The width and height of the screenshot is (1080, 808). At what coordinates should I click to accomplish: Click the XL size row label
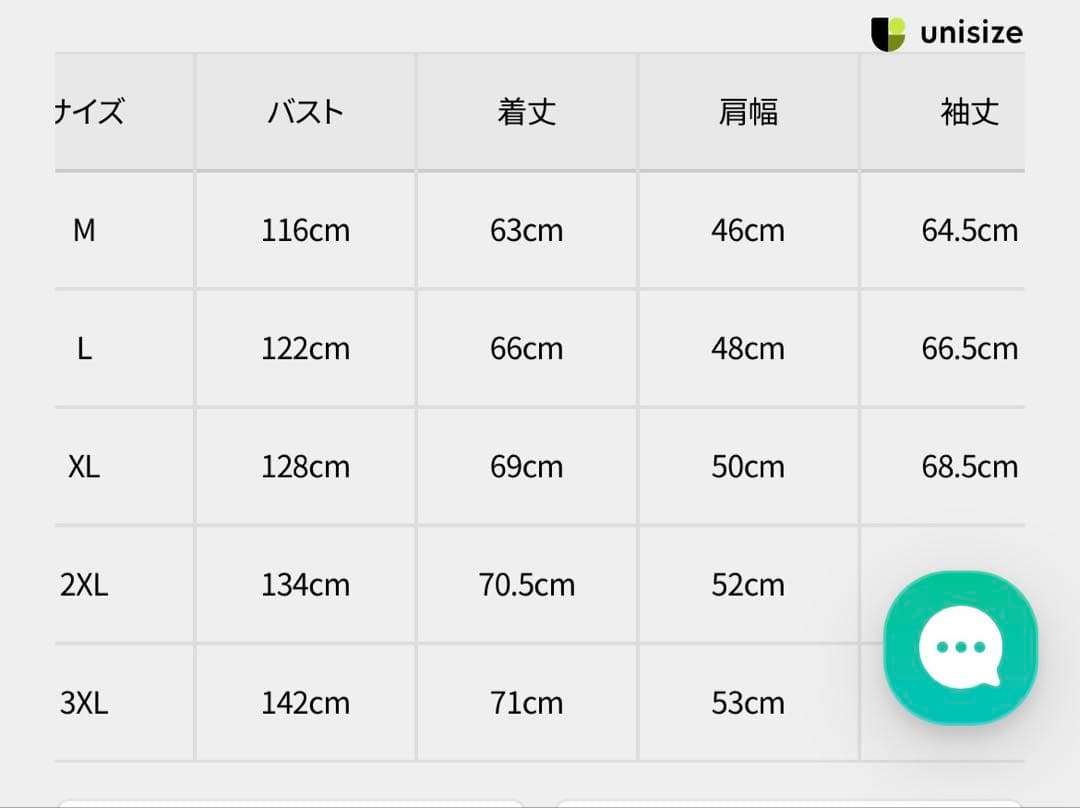pyautogui.click(x=84, y=467)
